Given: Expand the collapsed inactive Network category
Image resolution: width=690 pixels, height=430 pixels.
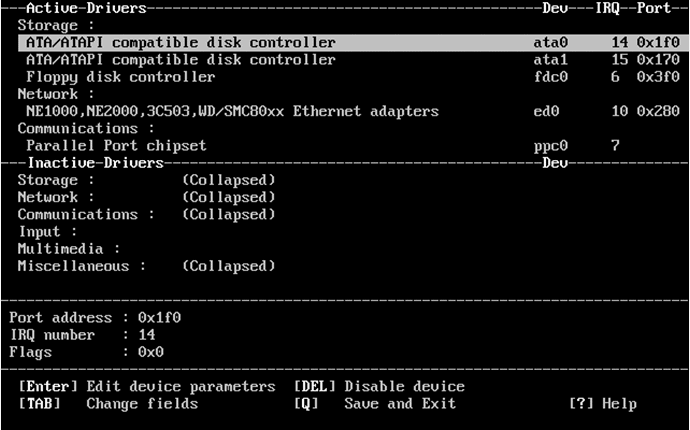Looking at the screenshot, I should tap(146, 197).
